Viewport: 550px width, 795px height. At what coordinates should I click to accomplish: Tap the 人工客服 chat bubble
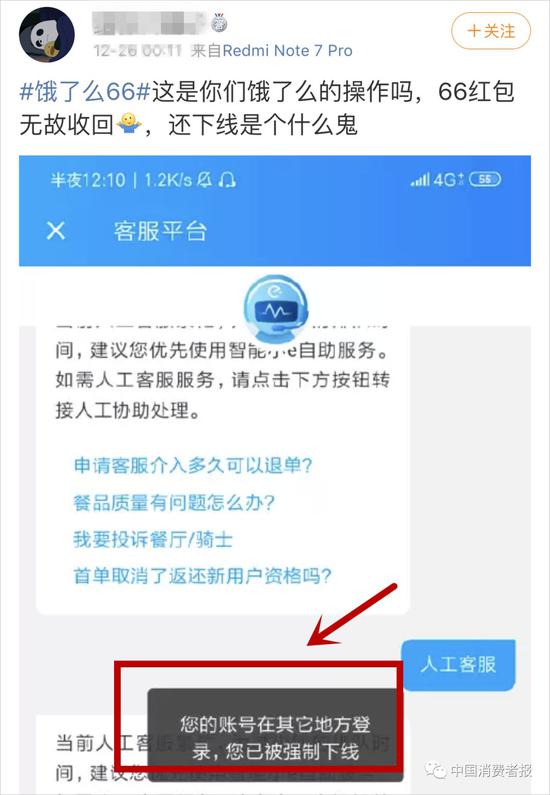[x=458, y=665]
